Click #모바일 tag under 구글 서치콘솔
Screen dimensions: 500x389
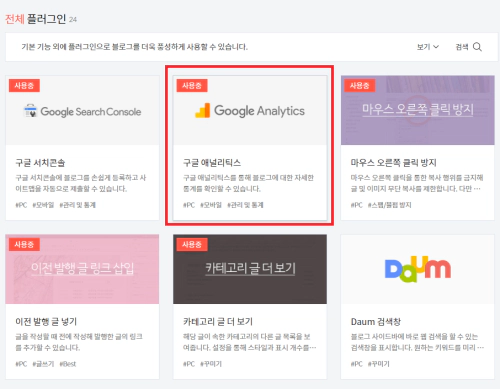tap(43, 205)
